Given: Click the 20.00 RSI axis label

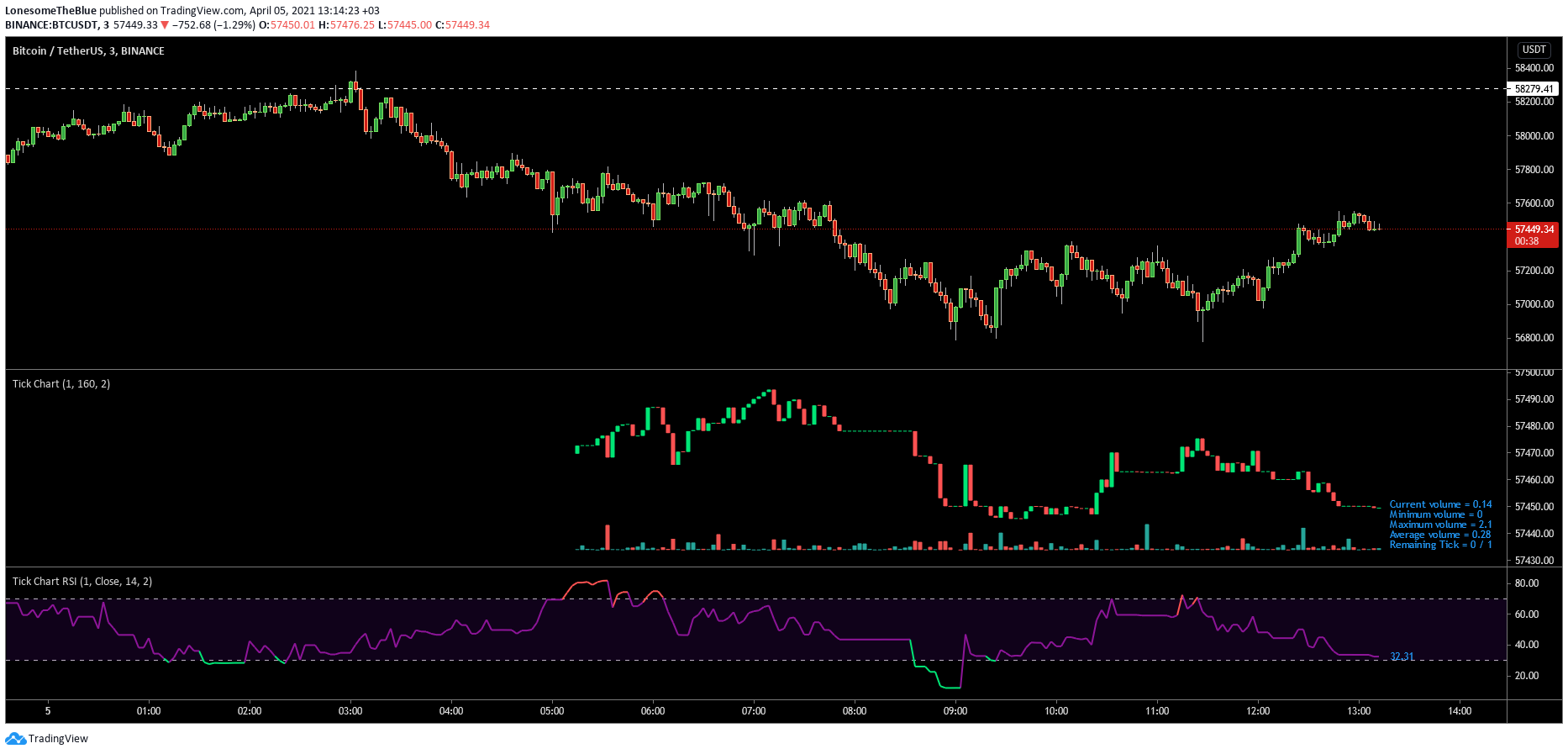Looking at the screenshot, I should [1527, 676].
